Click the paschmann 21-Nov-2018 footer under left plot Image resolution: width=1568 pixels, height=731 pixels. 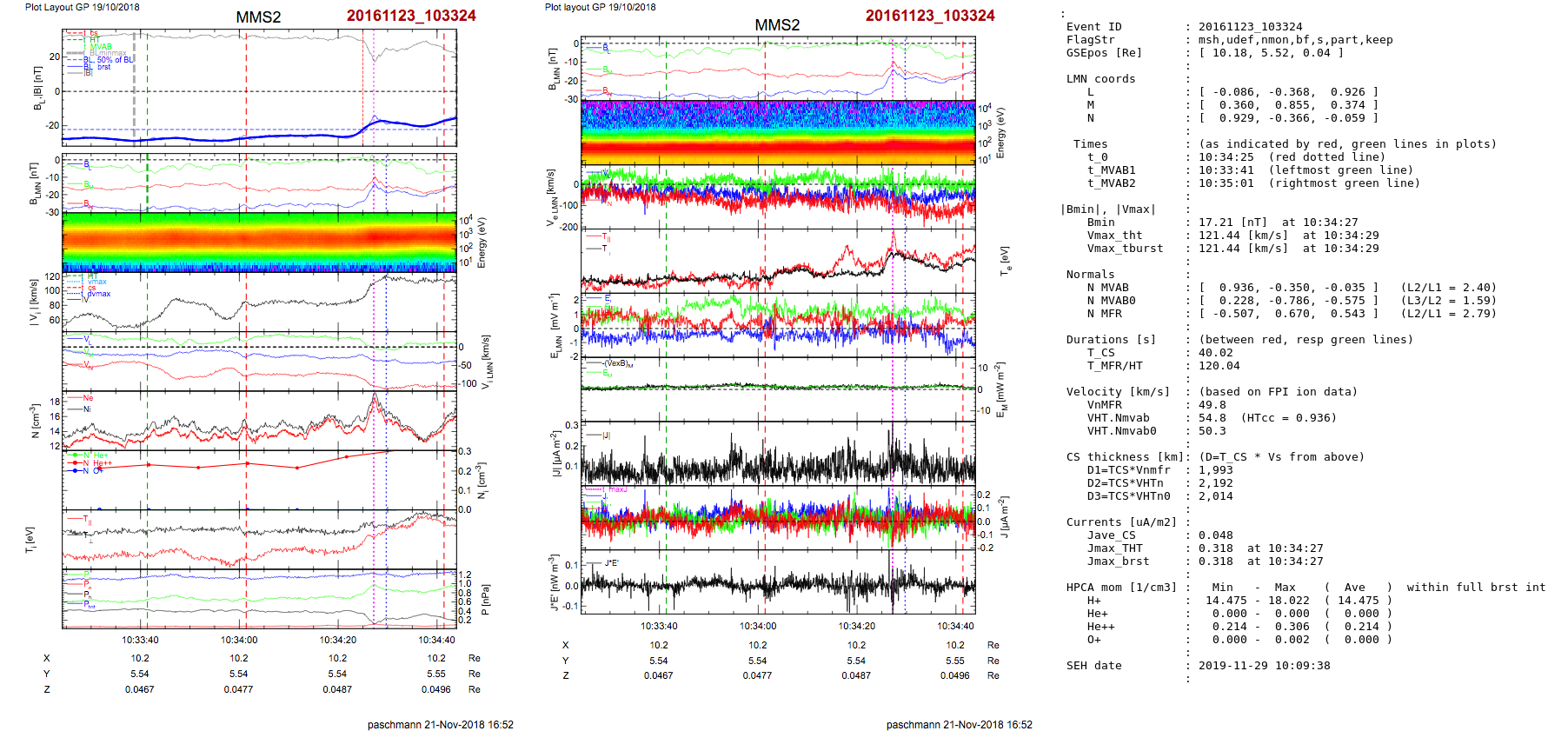(x=440, y=724)
